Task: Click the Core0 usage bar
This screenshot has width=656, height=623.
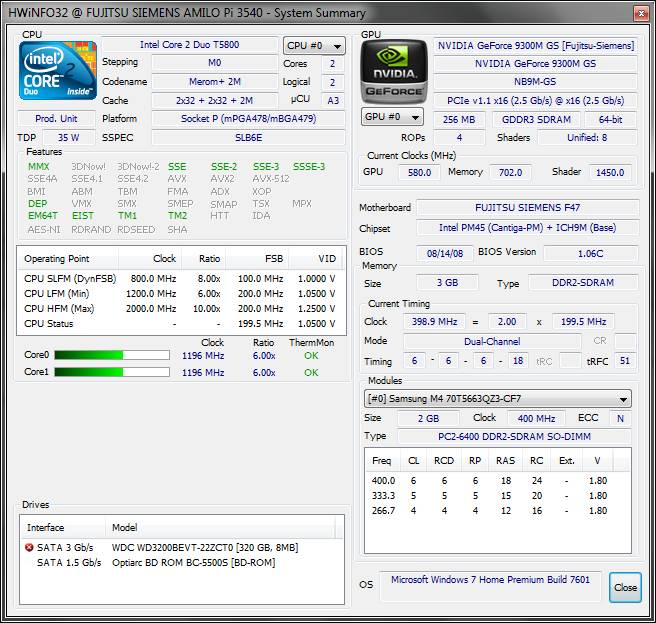Action: (x=112, y=355)
